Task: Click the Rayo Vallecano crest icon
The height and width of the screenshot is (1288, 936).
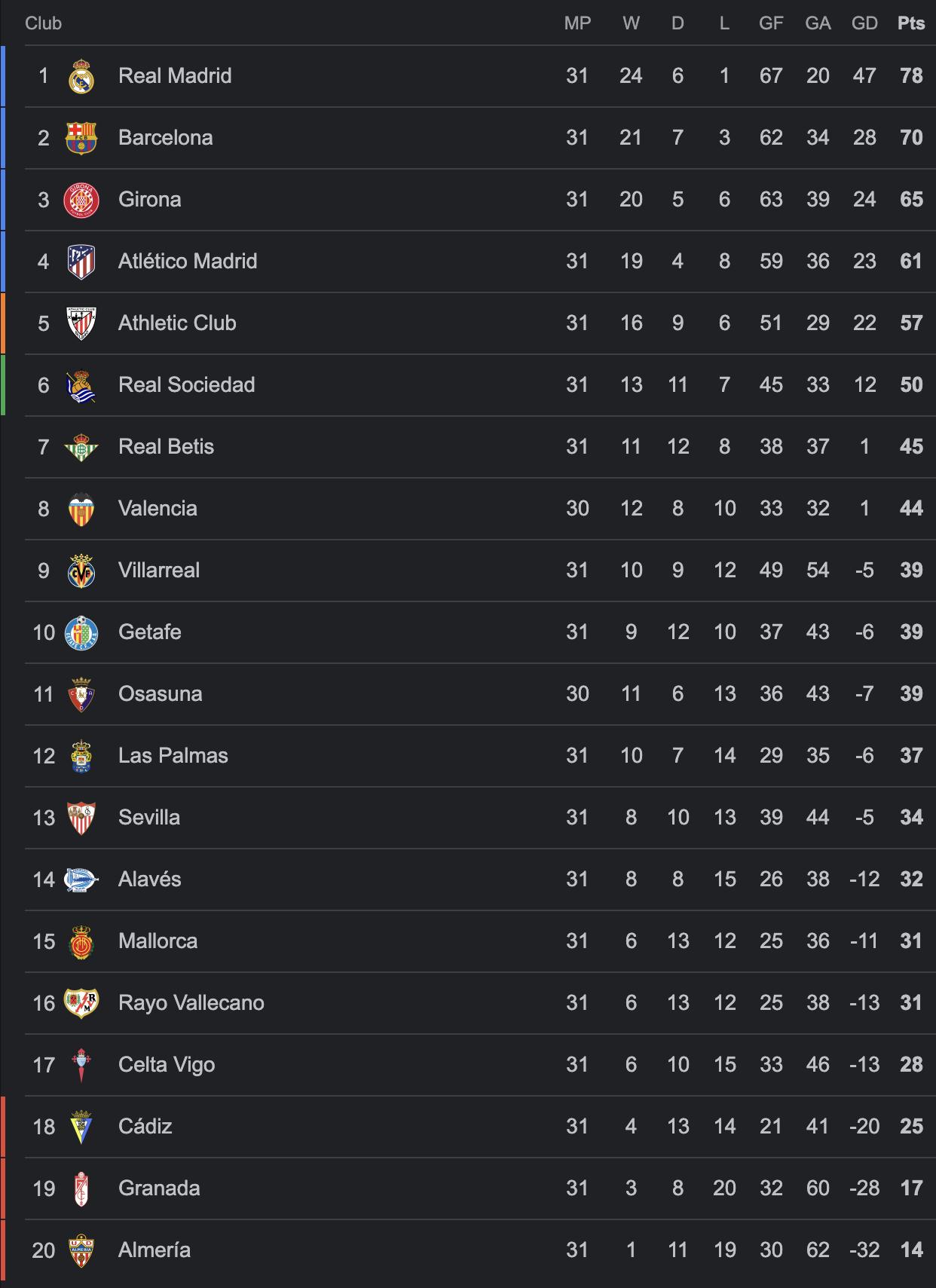Action: 81,1003
